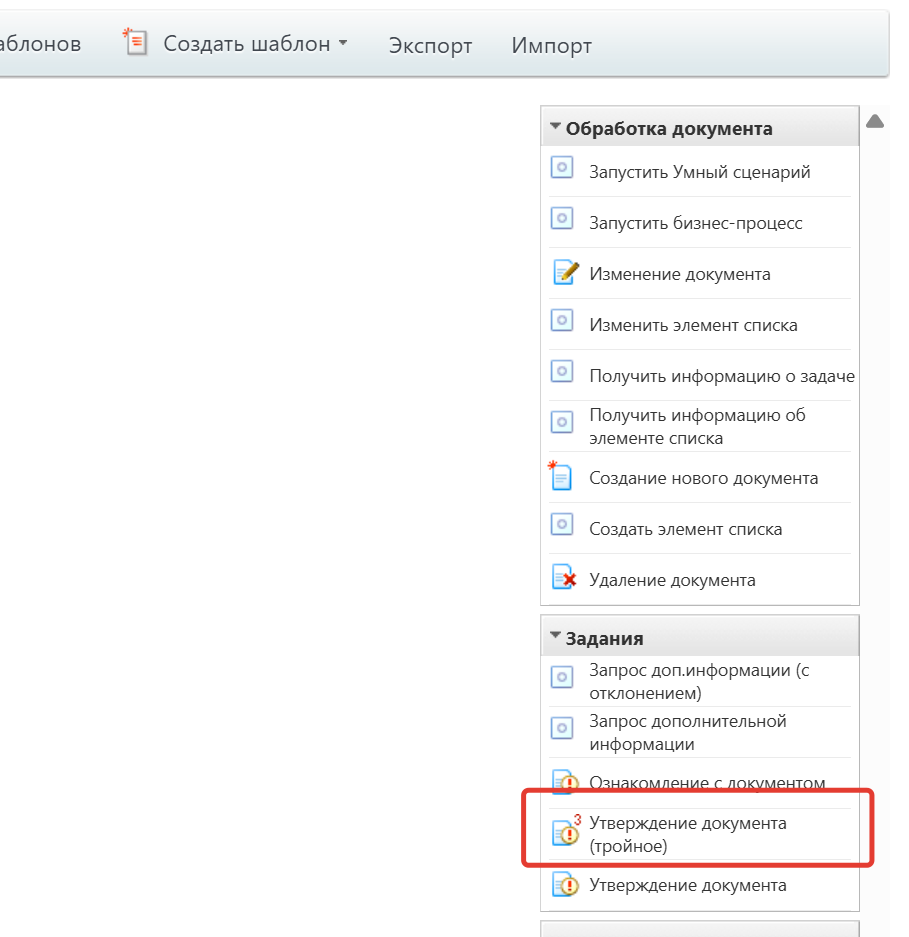
Task: Select Получить информацию о задаче action
Action: point(721,376)
